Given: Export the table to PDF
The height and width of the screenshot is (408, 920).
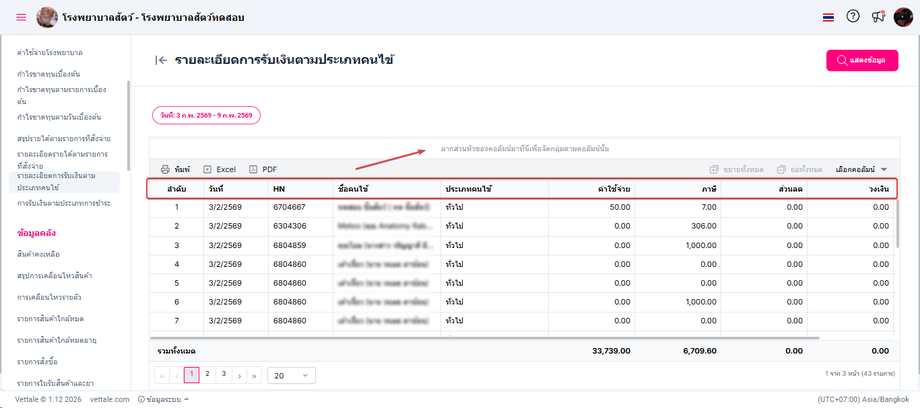Looking at the screenshot, I should point(263,169).
